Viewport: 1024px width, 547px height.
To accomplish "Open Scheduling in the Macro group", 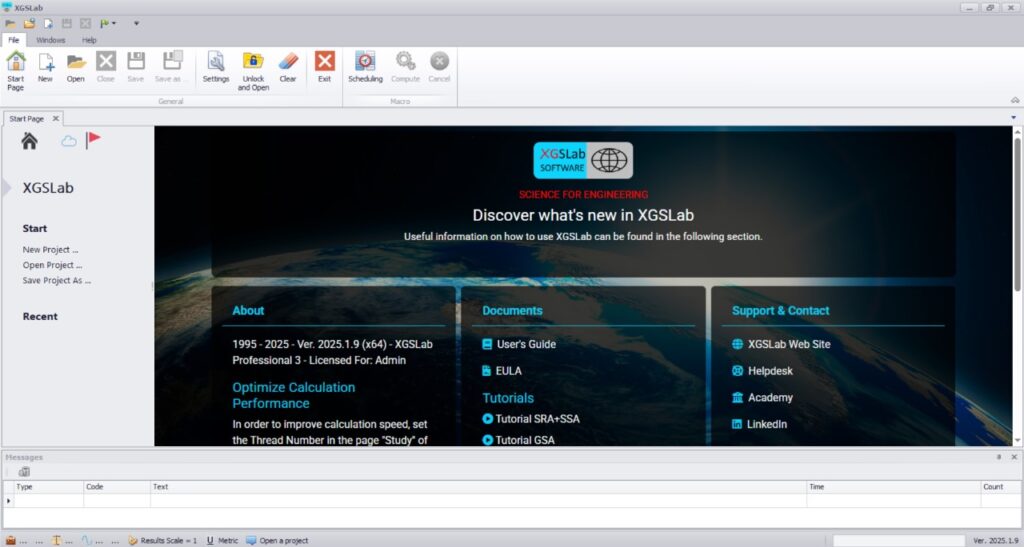I will coord(365,67).
